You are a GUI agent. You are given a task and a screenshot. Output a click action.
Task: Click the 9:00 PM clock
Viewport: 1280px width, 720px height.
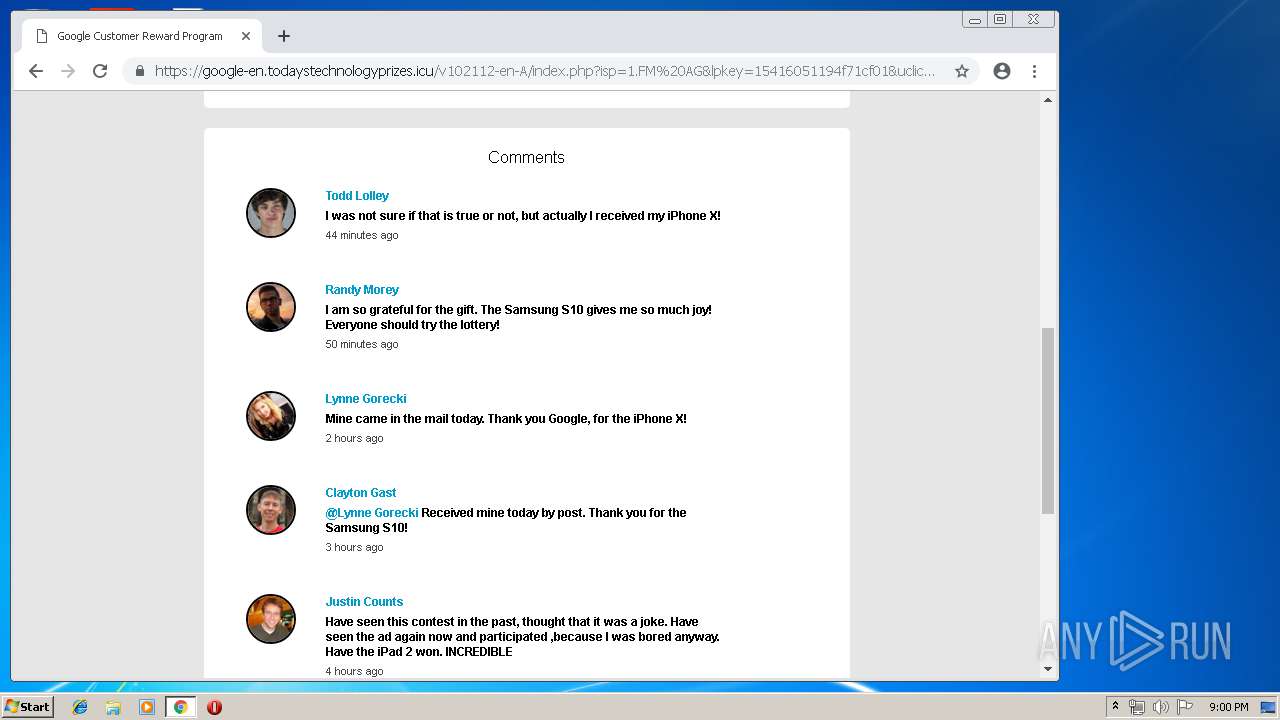1228,707
